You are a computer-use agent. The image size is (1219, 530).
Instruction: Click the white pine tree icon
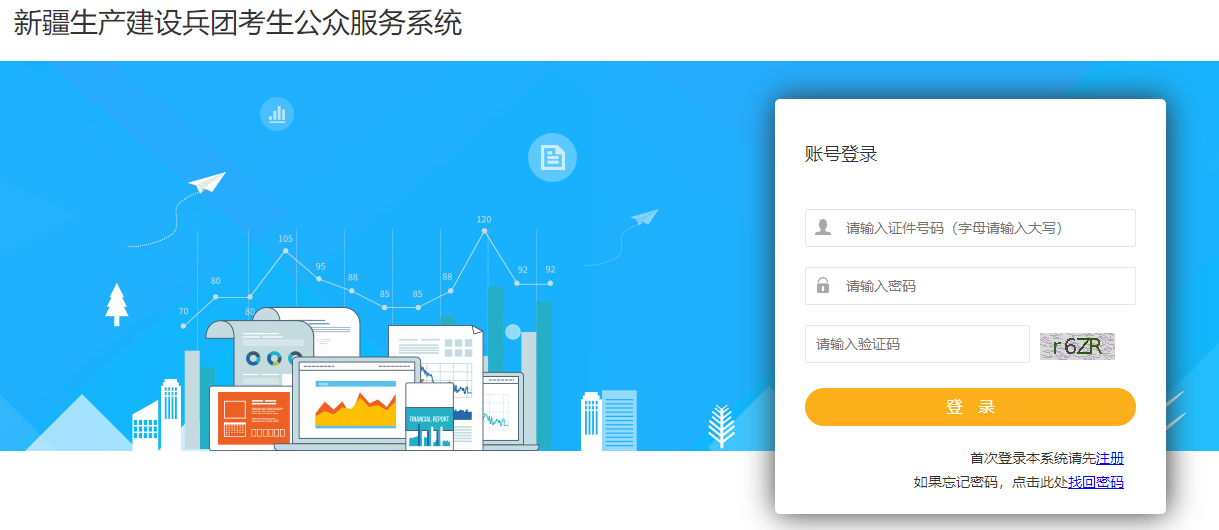pos(117,304)
